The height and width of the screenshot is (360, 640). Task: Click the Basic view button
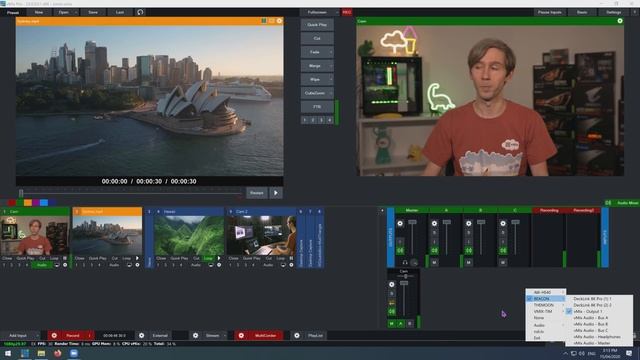582,12
